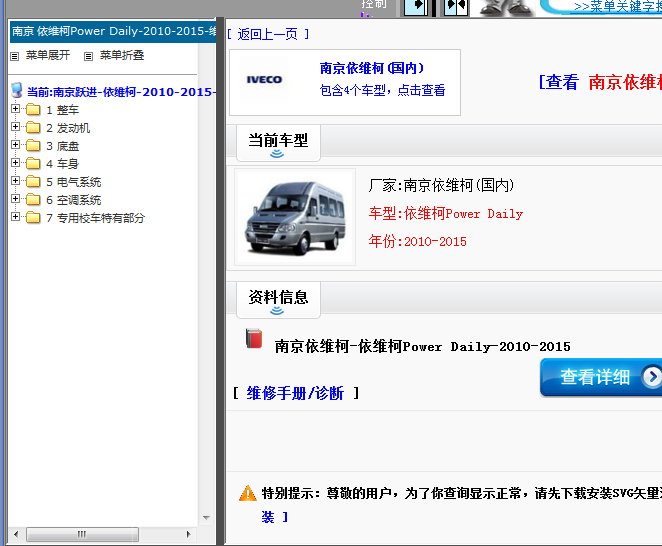Viewport: 662px width, 546px height.
Task: Click the chevron under 资料信息 tab
Action: [x=277, y=311]
